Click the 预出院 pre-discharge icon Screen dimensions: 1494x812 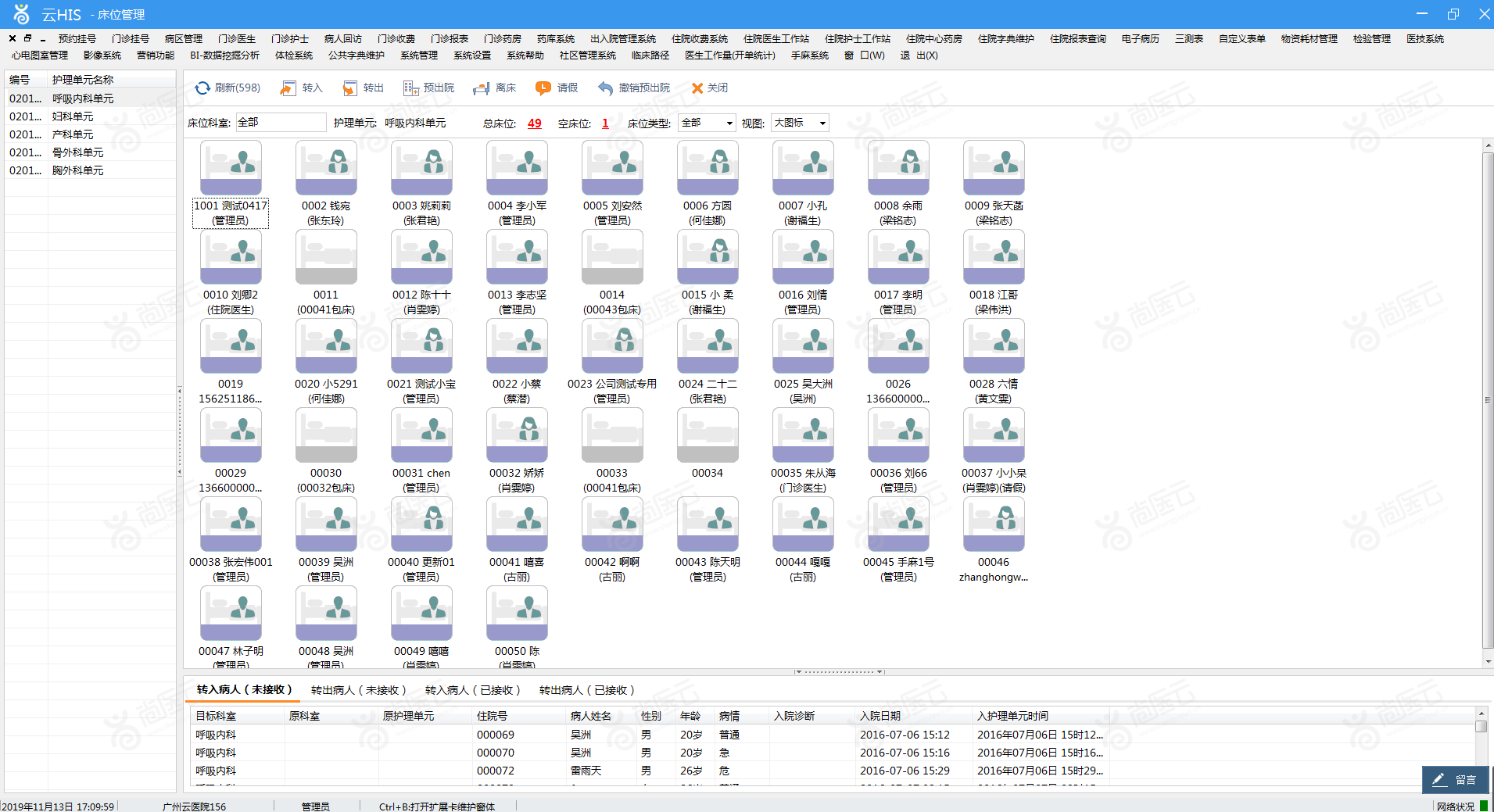pos(411,88)
